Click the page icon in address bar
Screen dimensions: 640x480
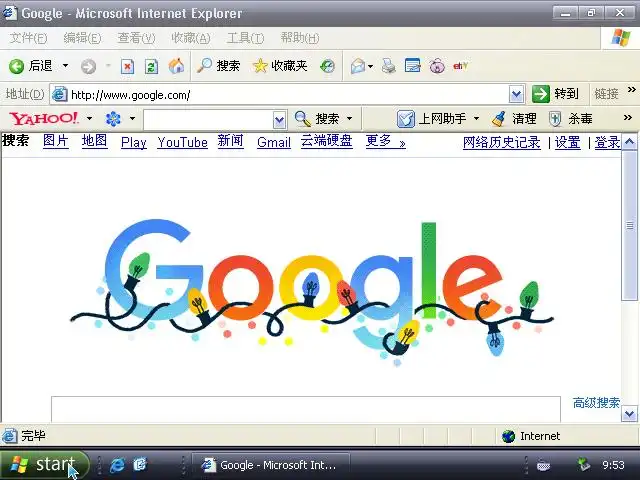pos(60,94)
